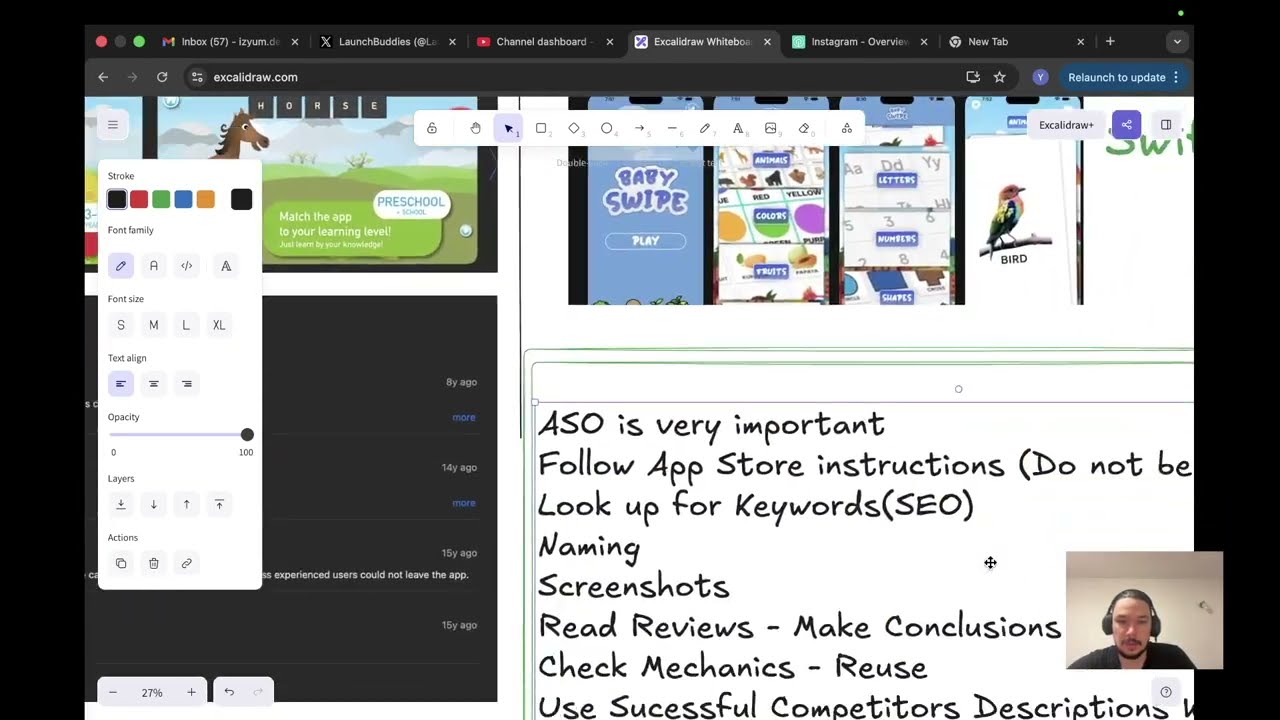Select the Eraser tool
Image resolution: width=1280 pixels, height=720 pixels.
point(804,128)
